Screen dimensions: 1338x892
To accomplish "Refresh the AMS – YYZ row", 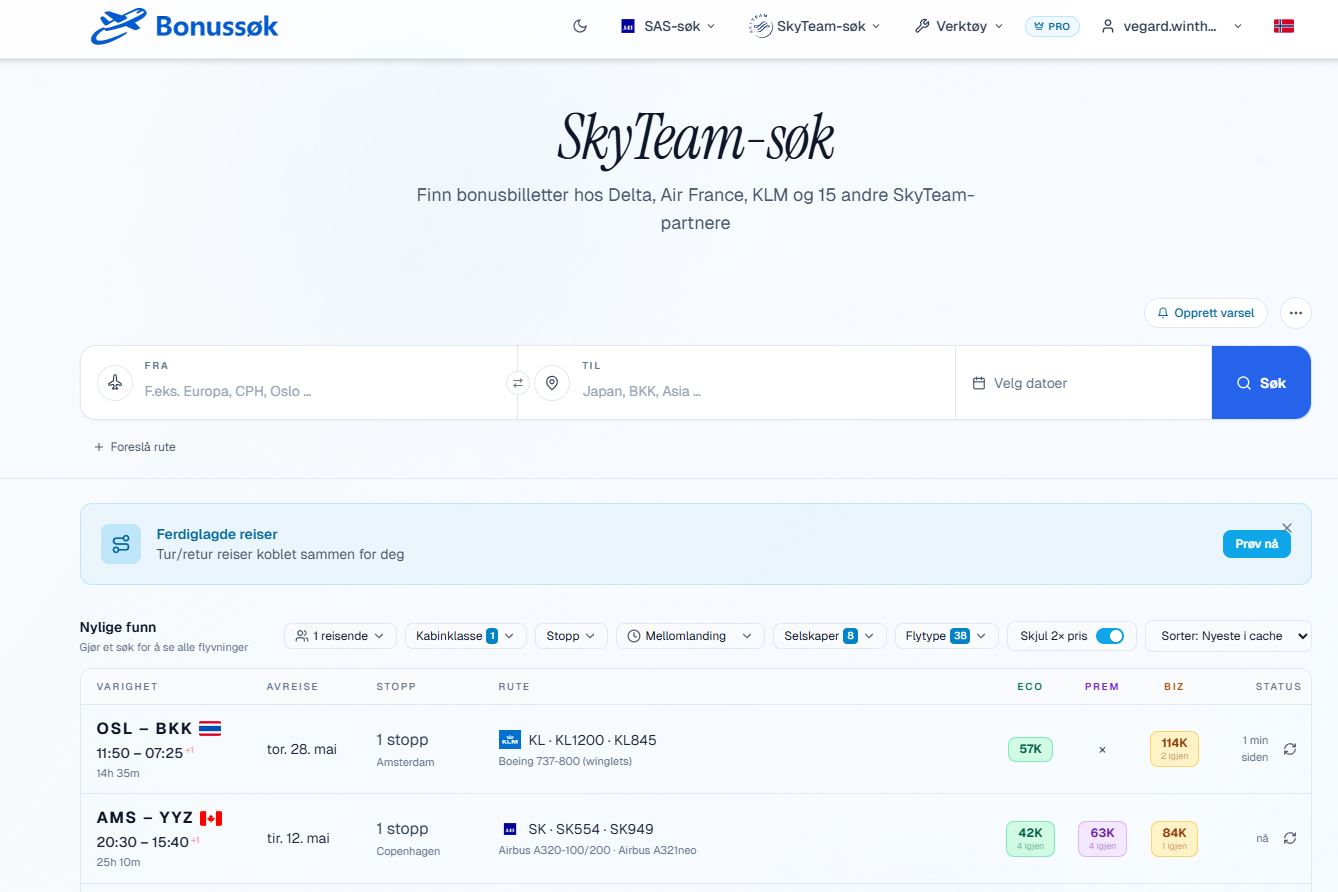I will [x=1290, y=838].
